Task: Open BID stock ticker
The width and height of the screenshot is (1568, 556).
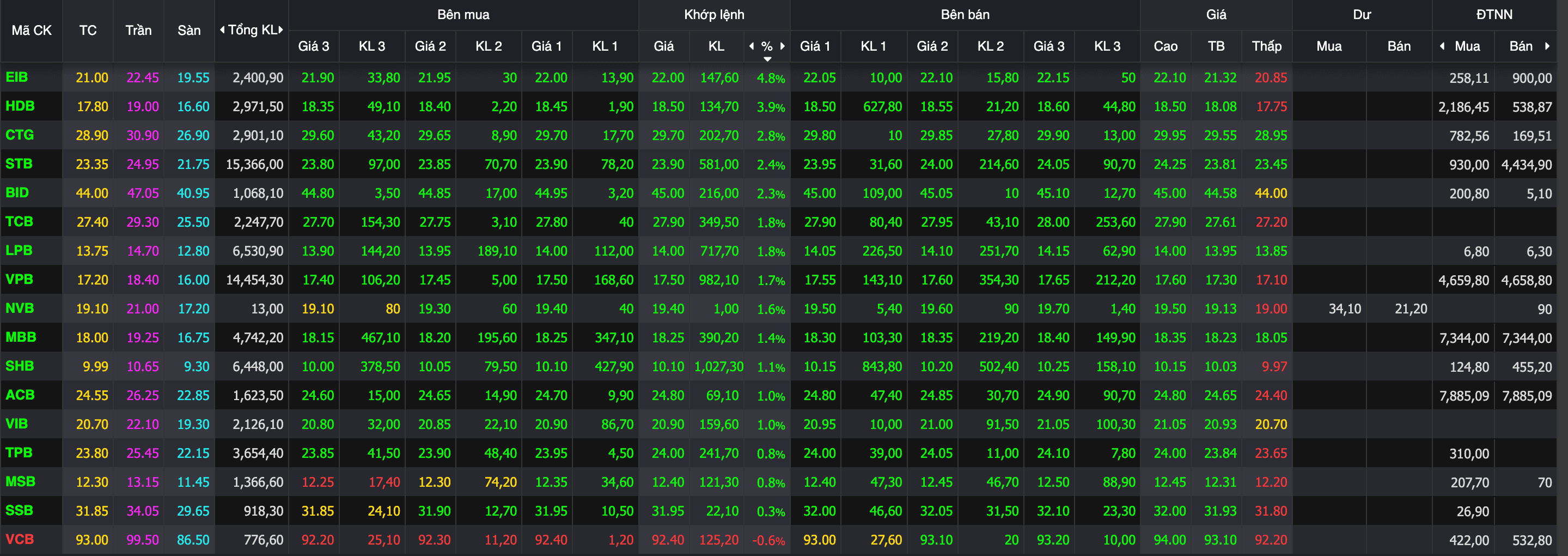Action: (17, 192)
